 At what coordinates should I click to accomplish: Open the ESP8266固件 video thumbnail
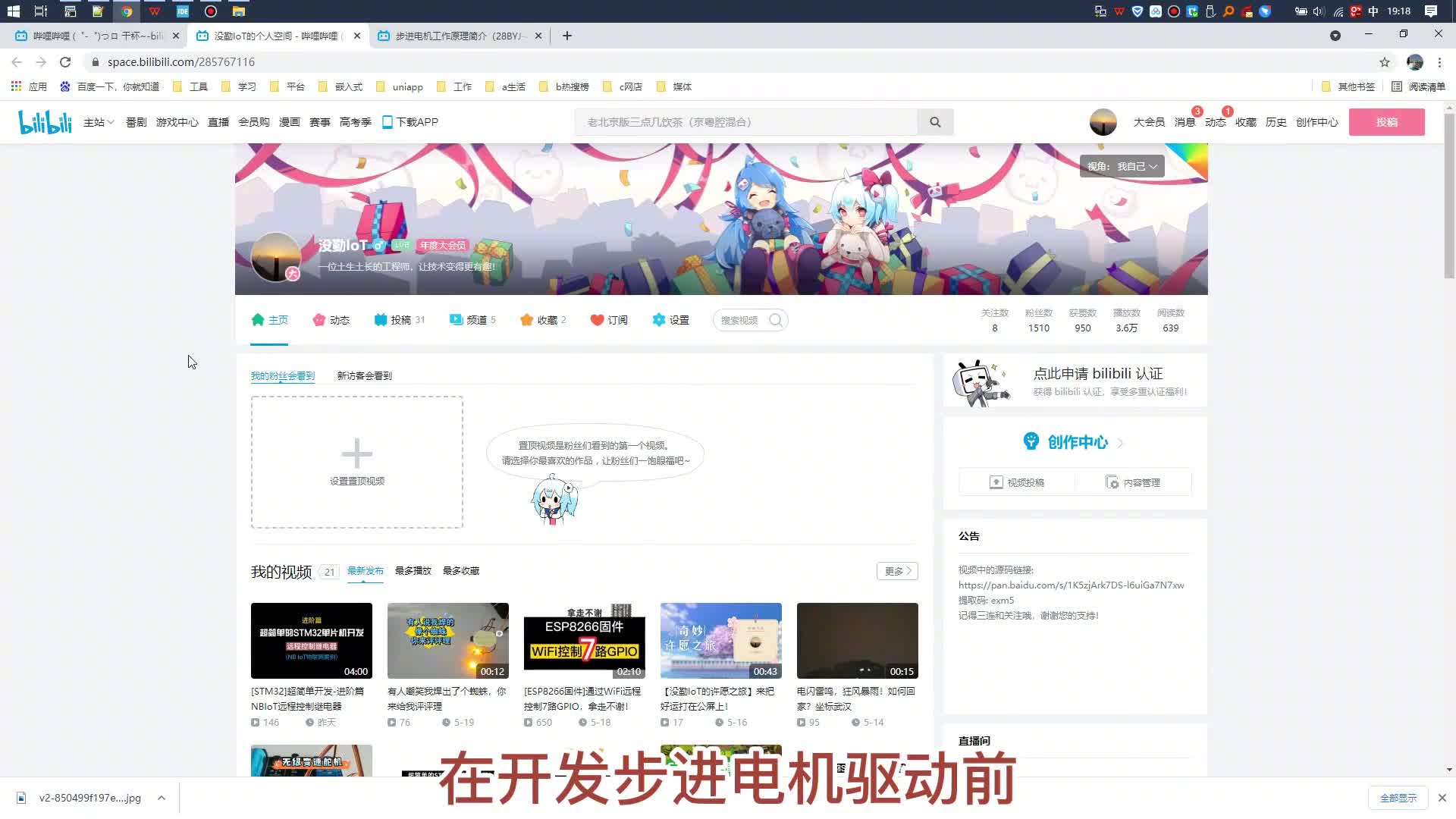coord(585,641)
